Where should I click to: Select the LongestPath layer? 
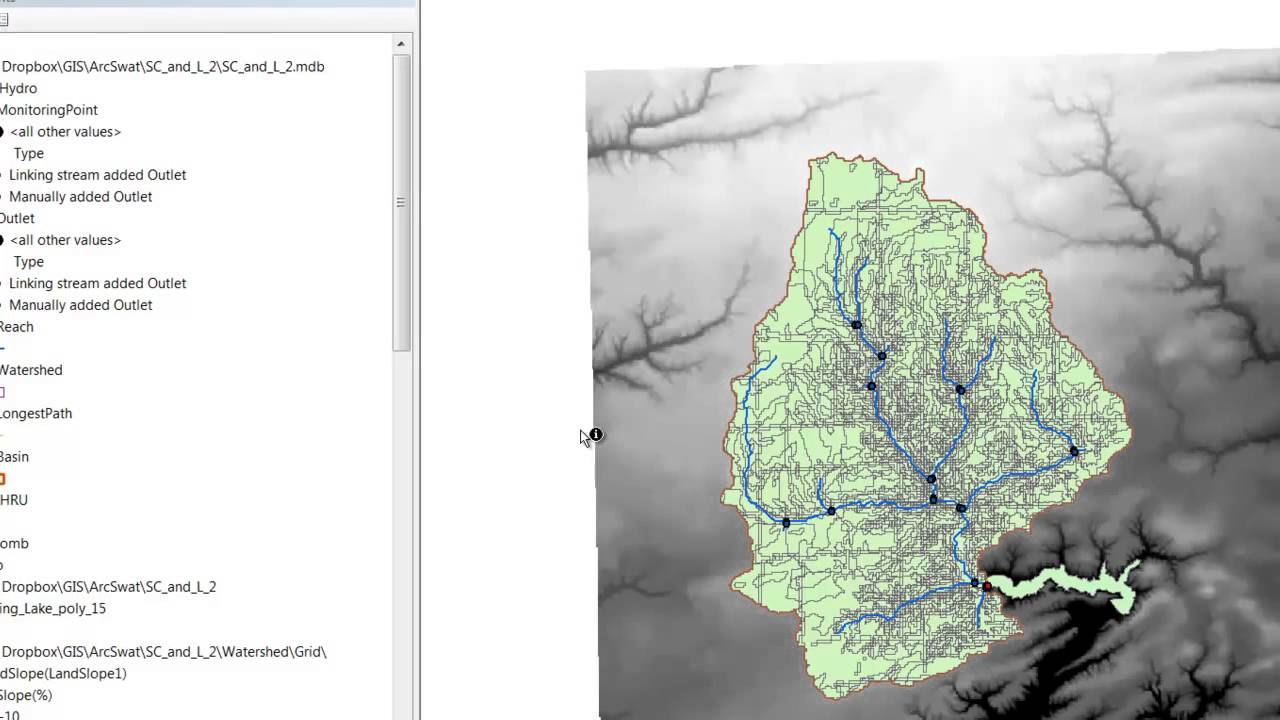tap(35, 413)
